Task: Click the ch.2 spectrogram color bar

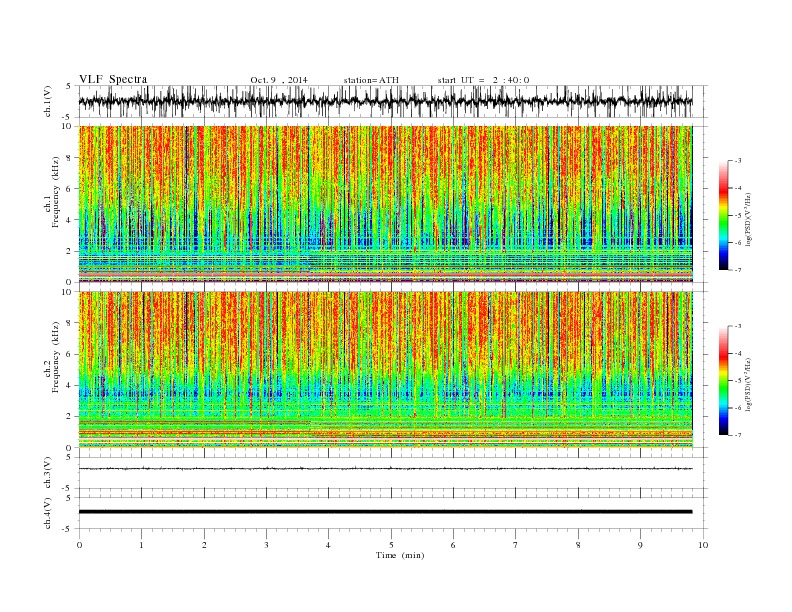Action: 723,381
